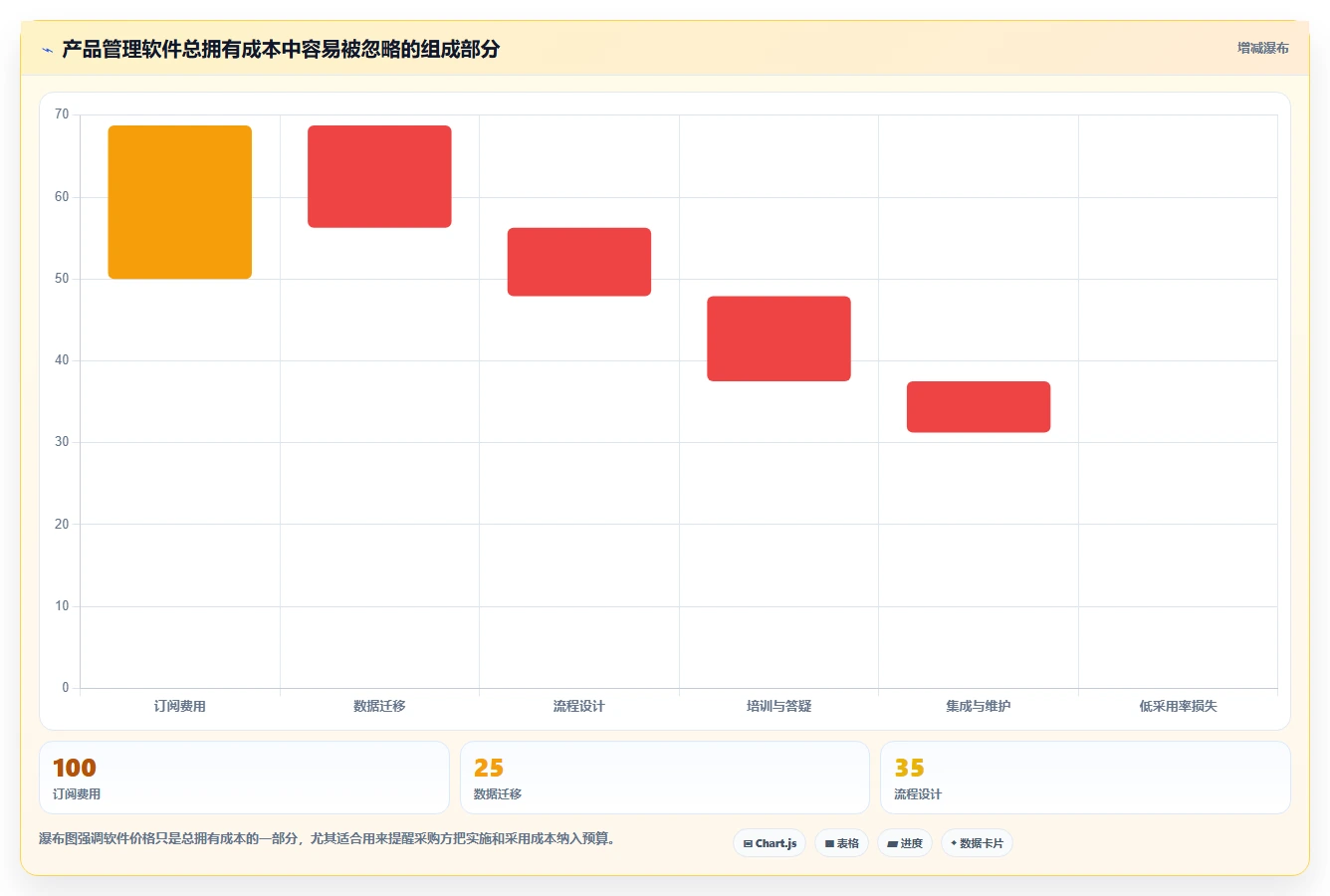1330x896 pixels.
Task: Click the red 流程设计 waterfall bar
Action: pyautogui.click(x=579, y=262)
